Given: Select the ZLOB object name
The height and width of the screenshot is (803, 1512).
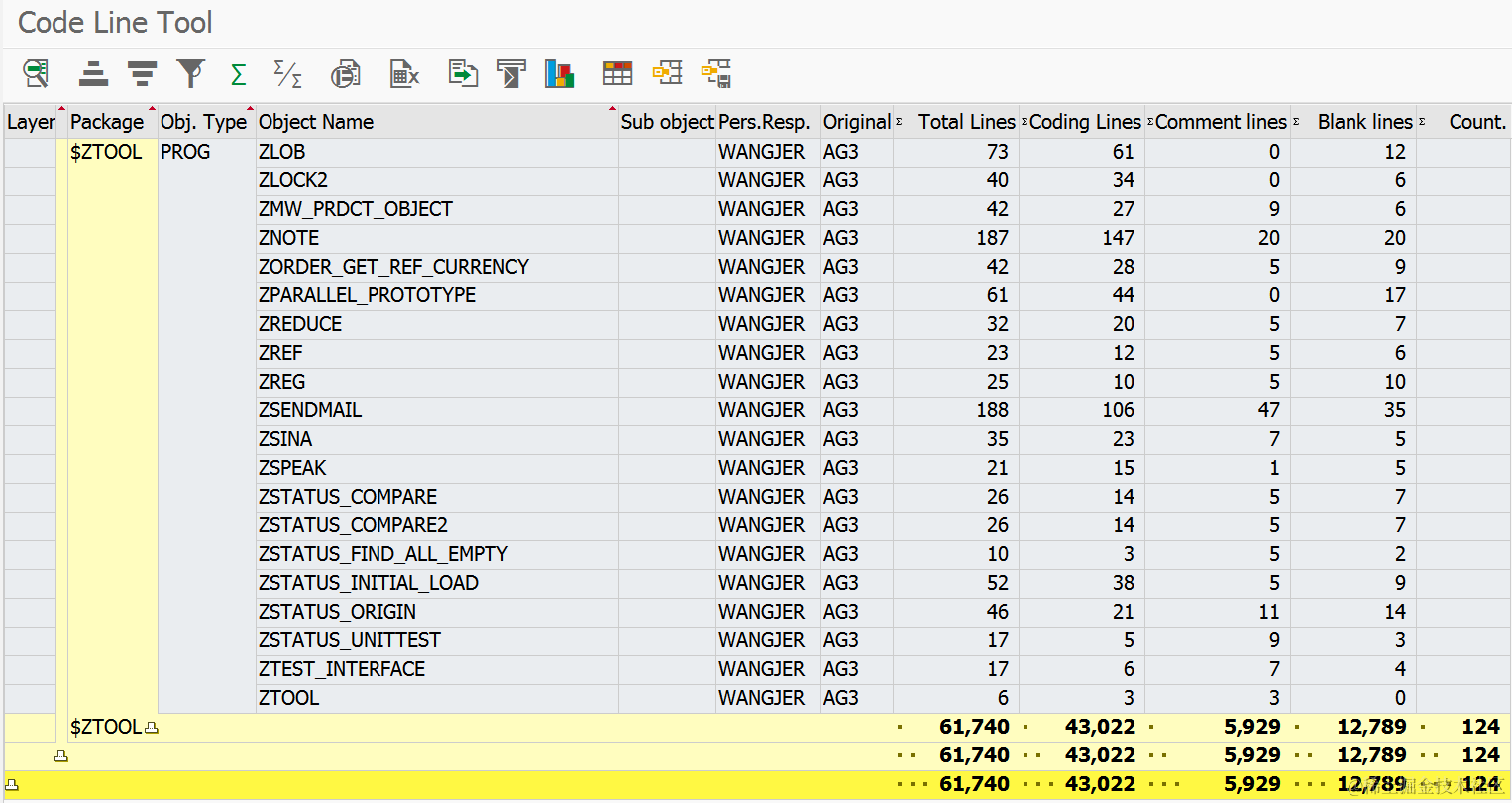Looking at the screenshot, I should pyautogui.click(x=282, y=152).
